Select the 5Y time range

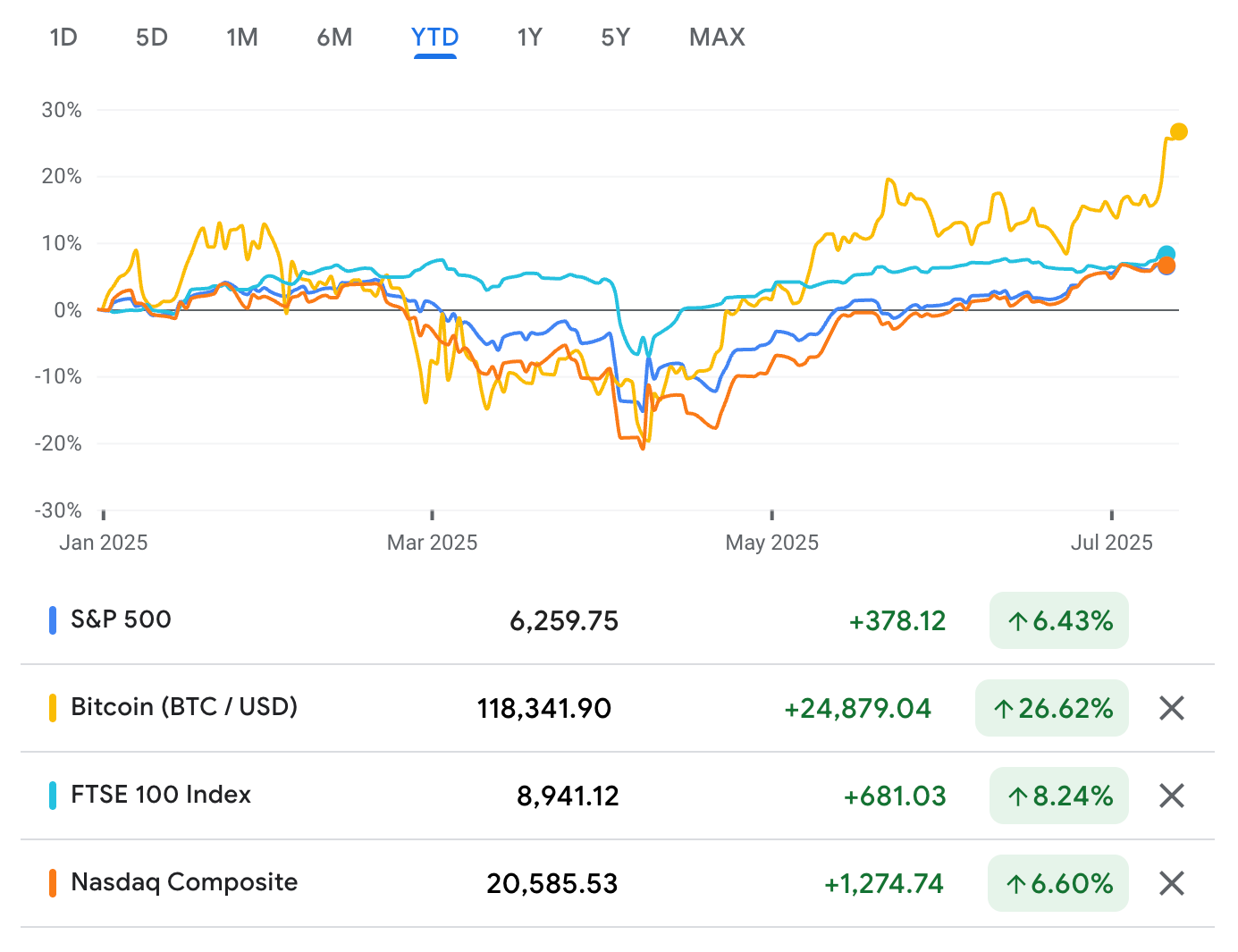[x=616, y=38]
